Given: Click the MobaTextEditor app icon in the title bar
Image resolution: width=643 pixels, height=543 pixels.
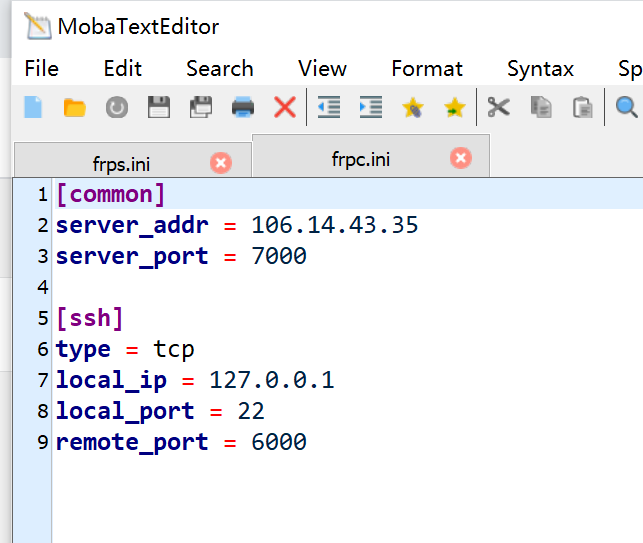Looking at the screenshot, I should [38, 26].
